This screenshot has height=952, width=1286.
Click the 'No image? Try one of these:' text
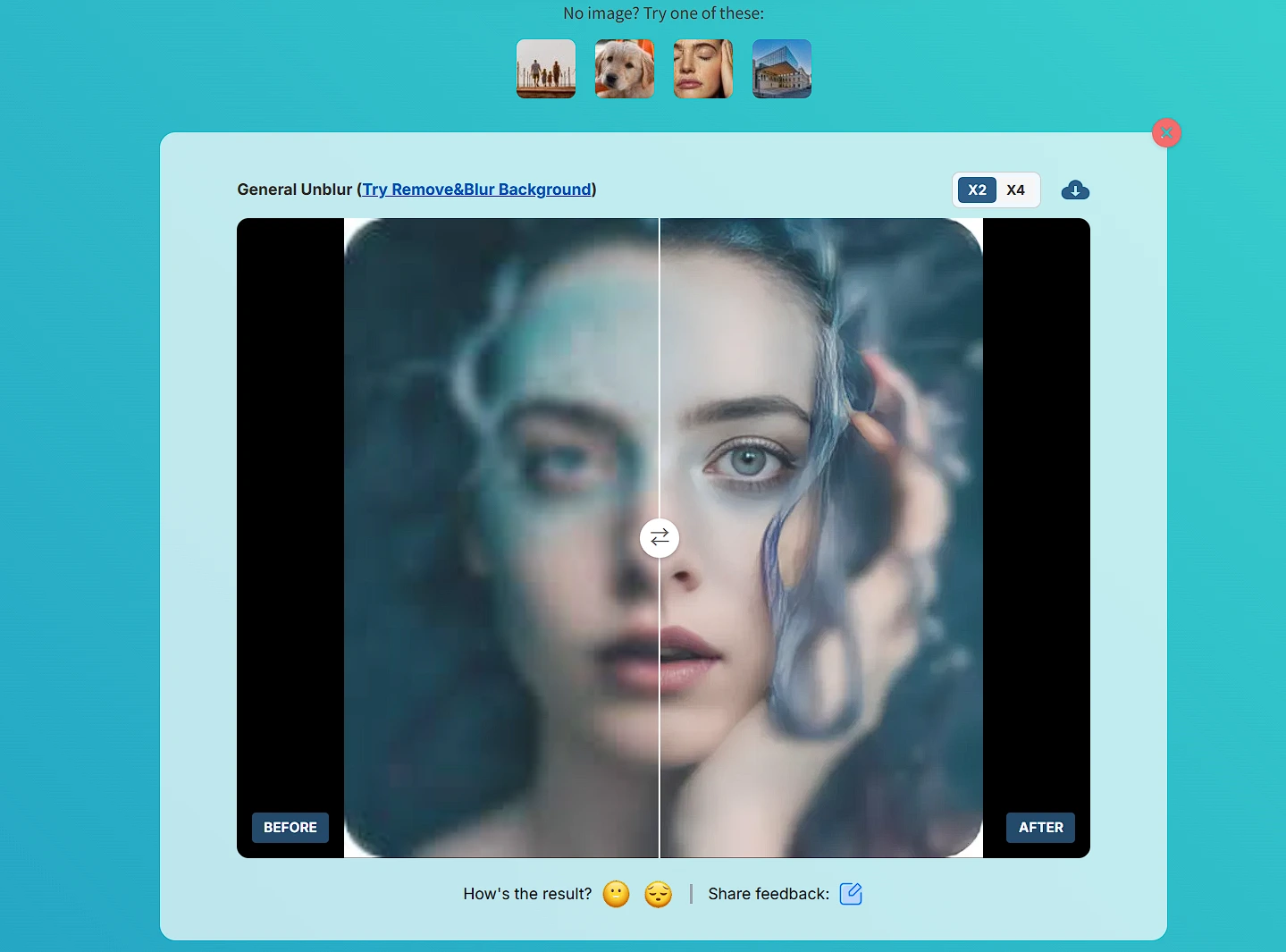[x=663, y=13]
